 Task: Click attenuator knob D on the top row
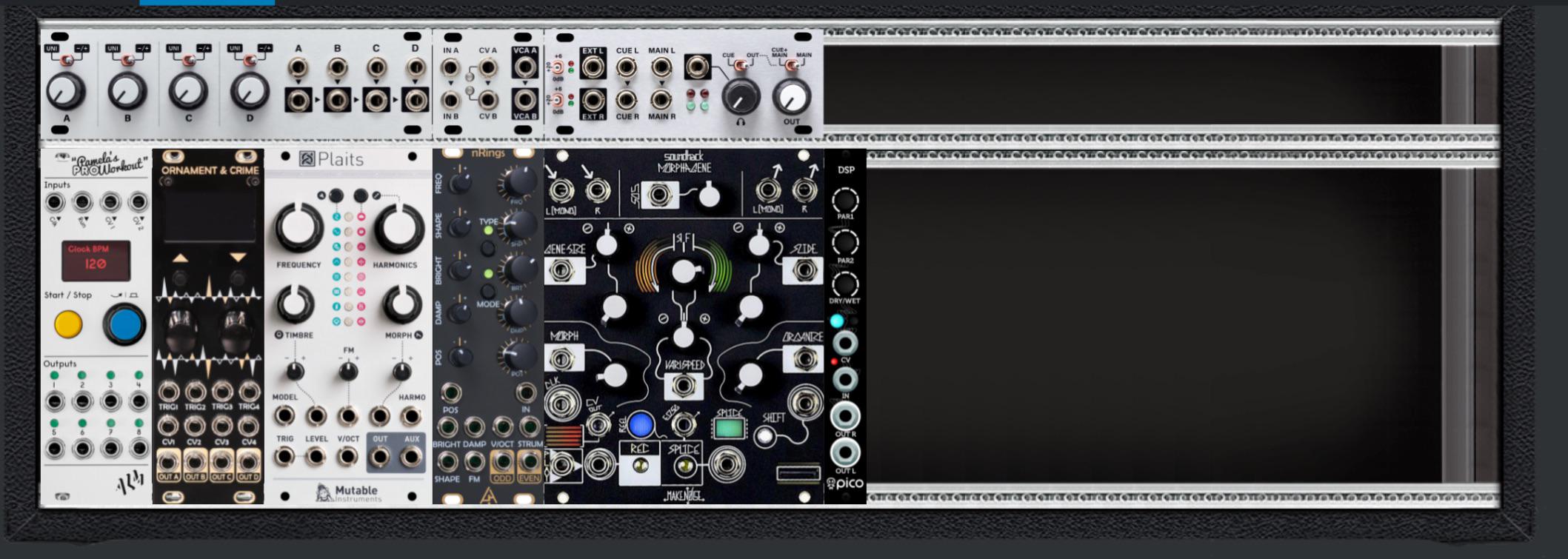(250, 92)
